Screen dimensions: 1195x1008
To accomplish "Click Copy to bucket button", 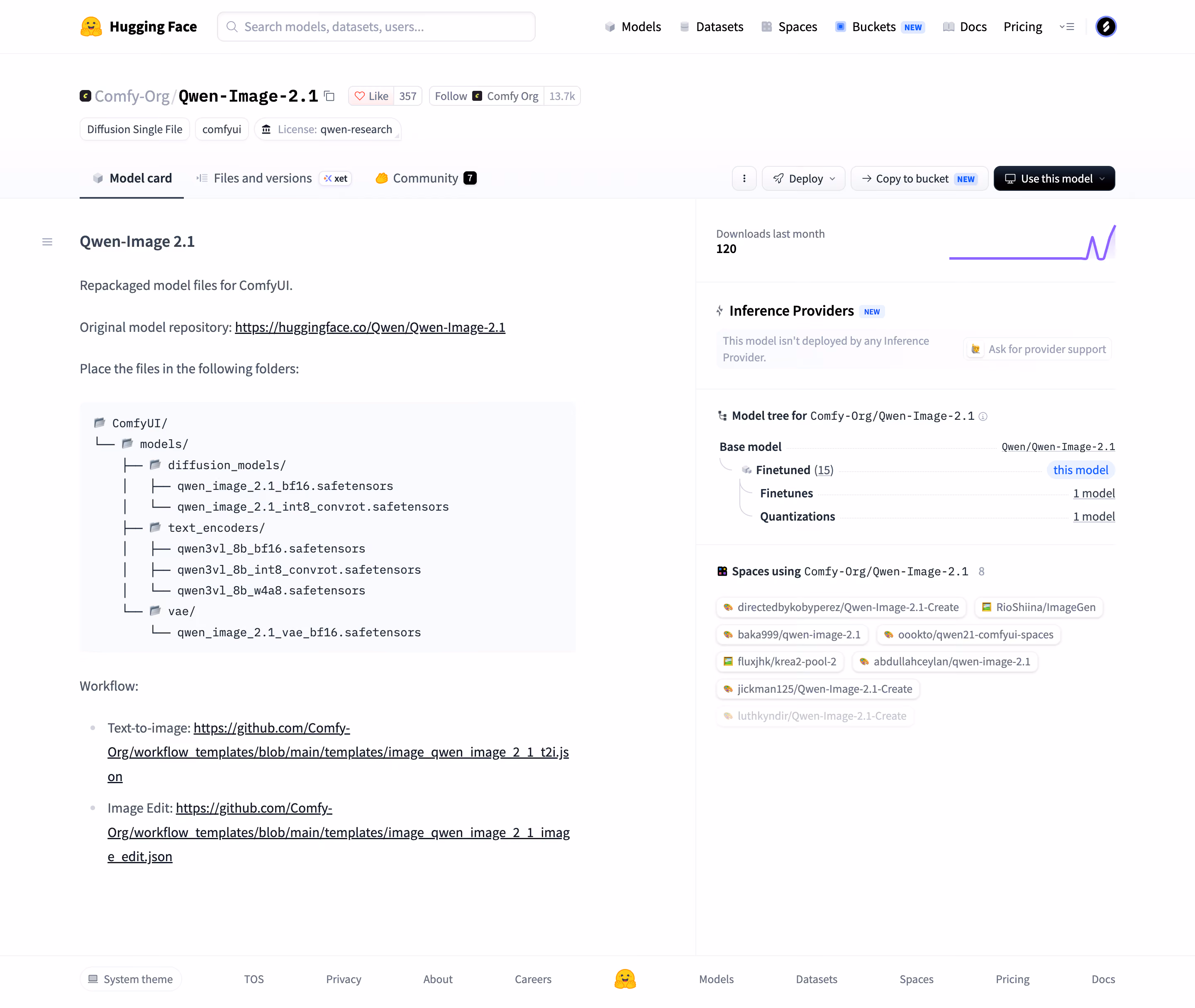I will pyautogui.click(x=919, y=178).
